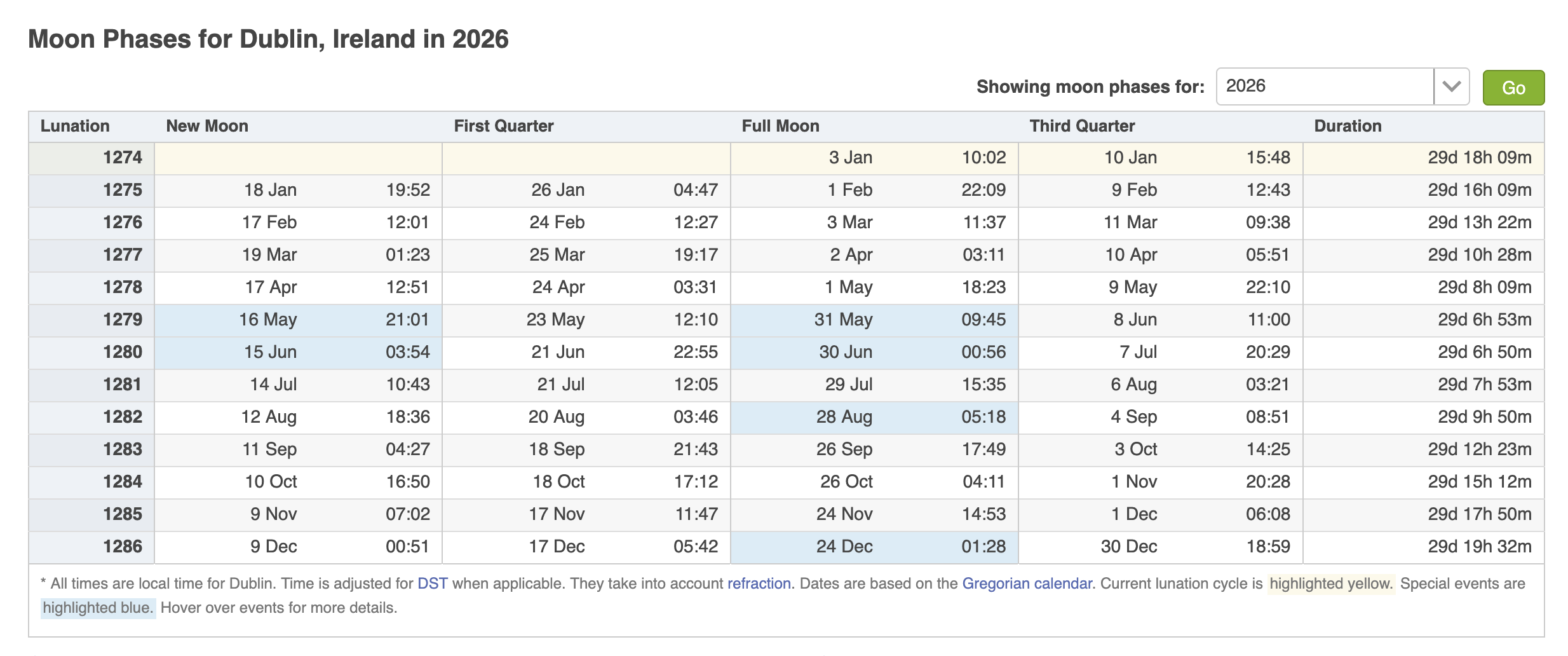The image size is (1568, 656).
Task: Click the First Quarter column header
Action: 503,126
